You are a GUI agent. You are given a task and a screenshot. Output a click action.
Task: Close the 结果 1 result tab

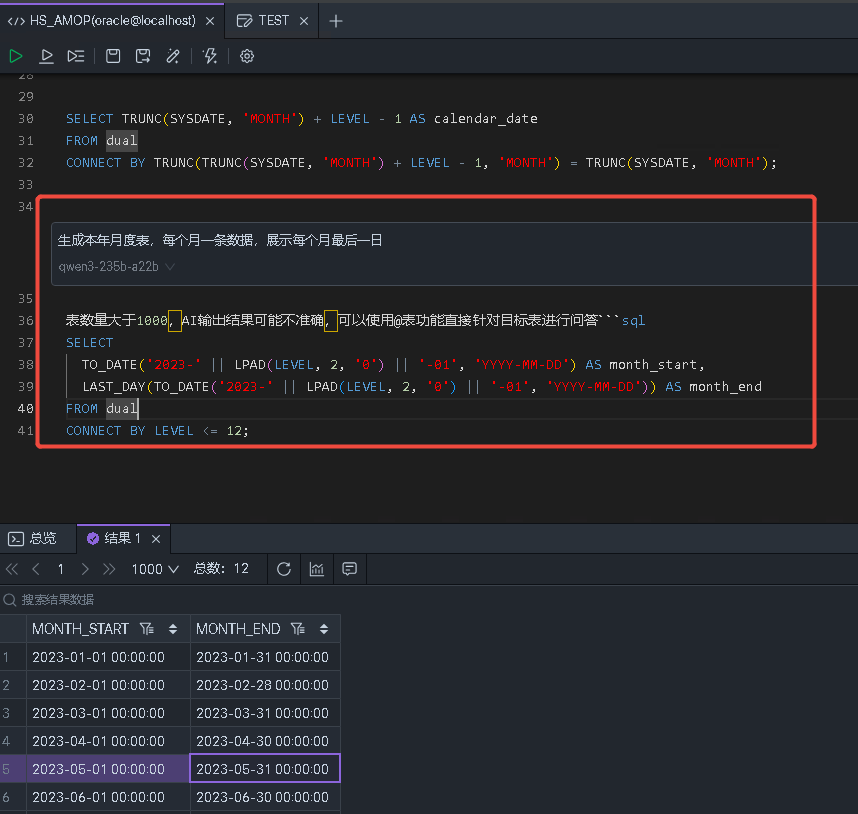[x=156, y=539]
